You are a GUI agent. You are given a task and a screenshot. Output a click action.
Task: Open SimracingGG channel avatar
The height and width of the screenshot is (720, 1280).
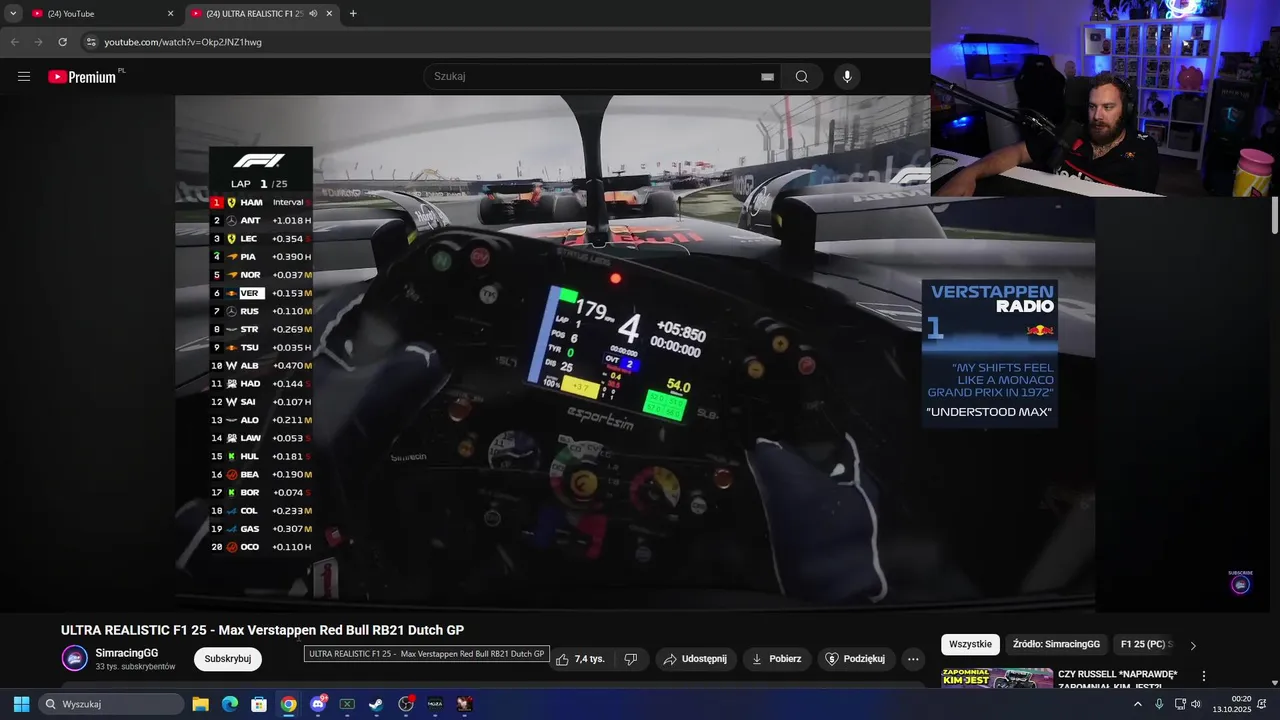[75, 658]
